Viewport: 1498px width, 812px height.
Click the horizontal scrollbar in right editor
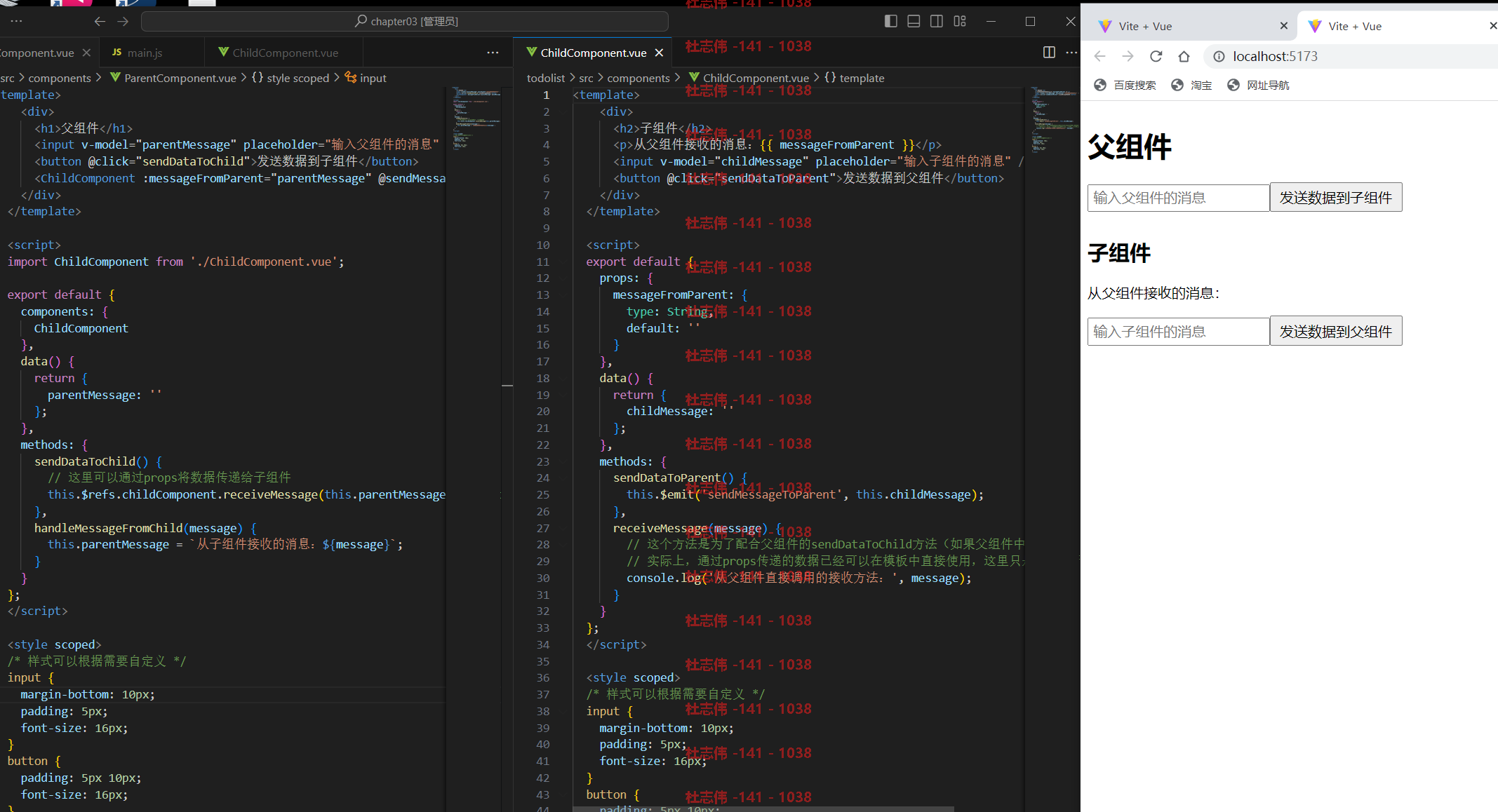(x=763, y=808)
